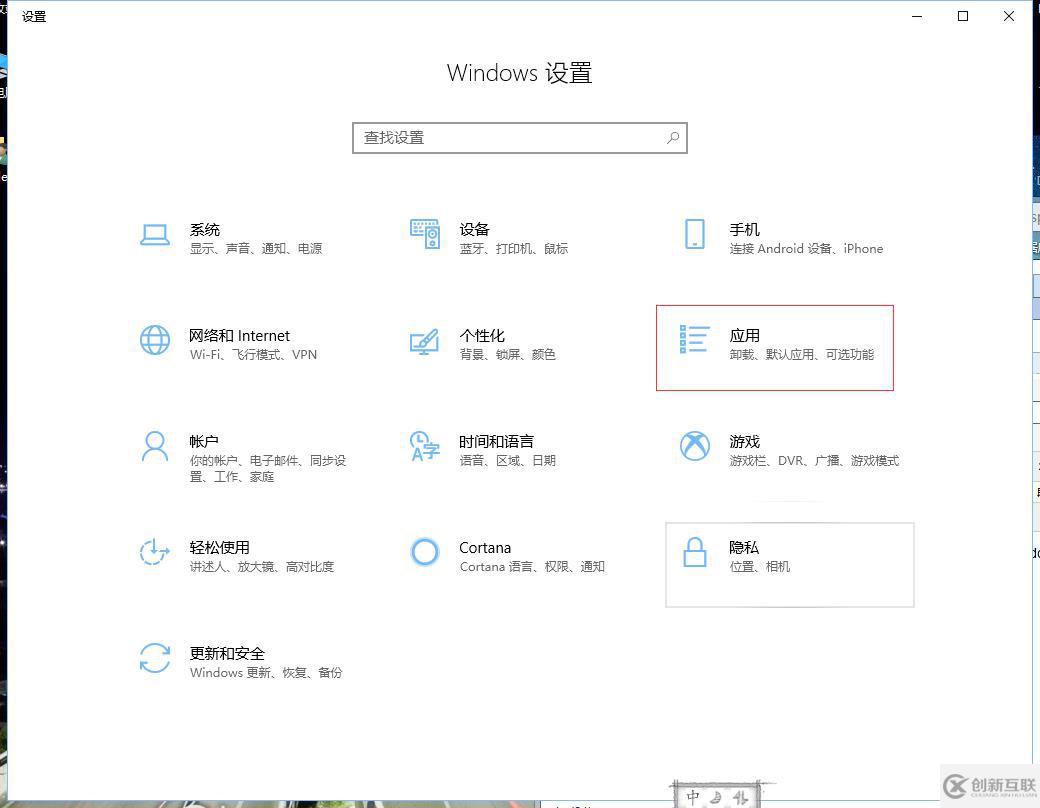Click 连接 Android 设备、iPhone description
Viewport: 1040px width, 808px height.
[x=807, y=249]
